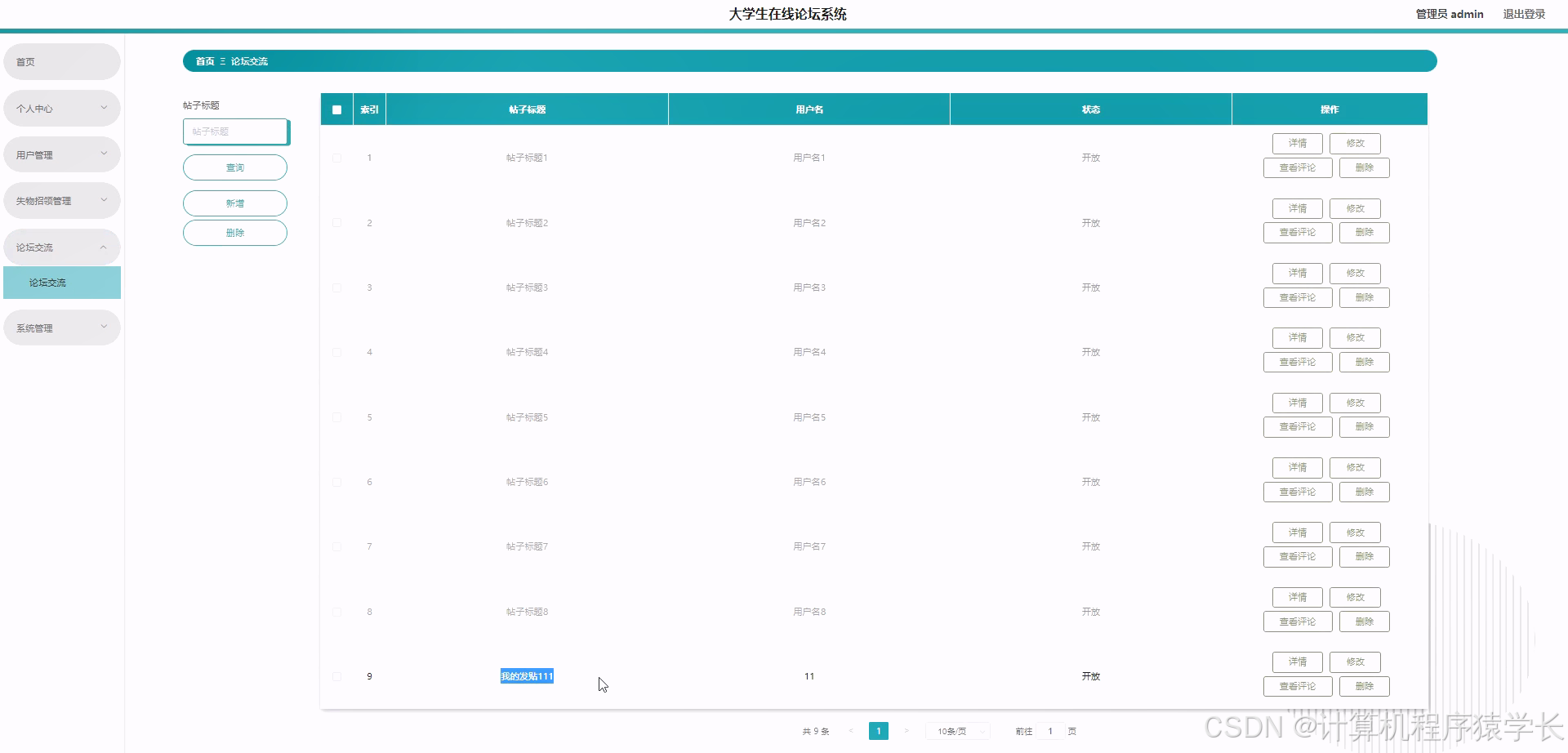Select the 论坛交流 submenu item
Image resolution: width=1568 pixels, height=753 pixels.
click(62, 283)
